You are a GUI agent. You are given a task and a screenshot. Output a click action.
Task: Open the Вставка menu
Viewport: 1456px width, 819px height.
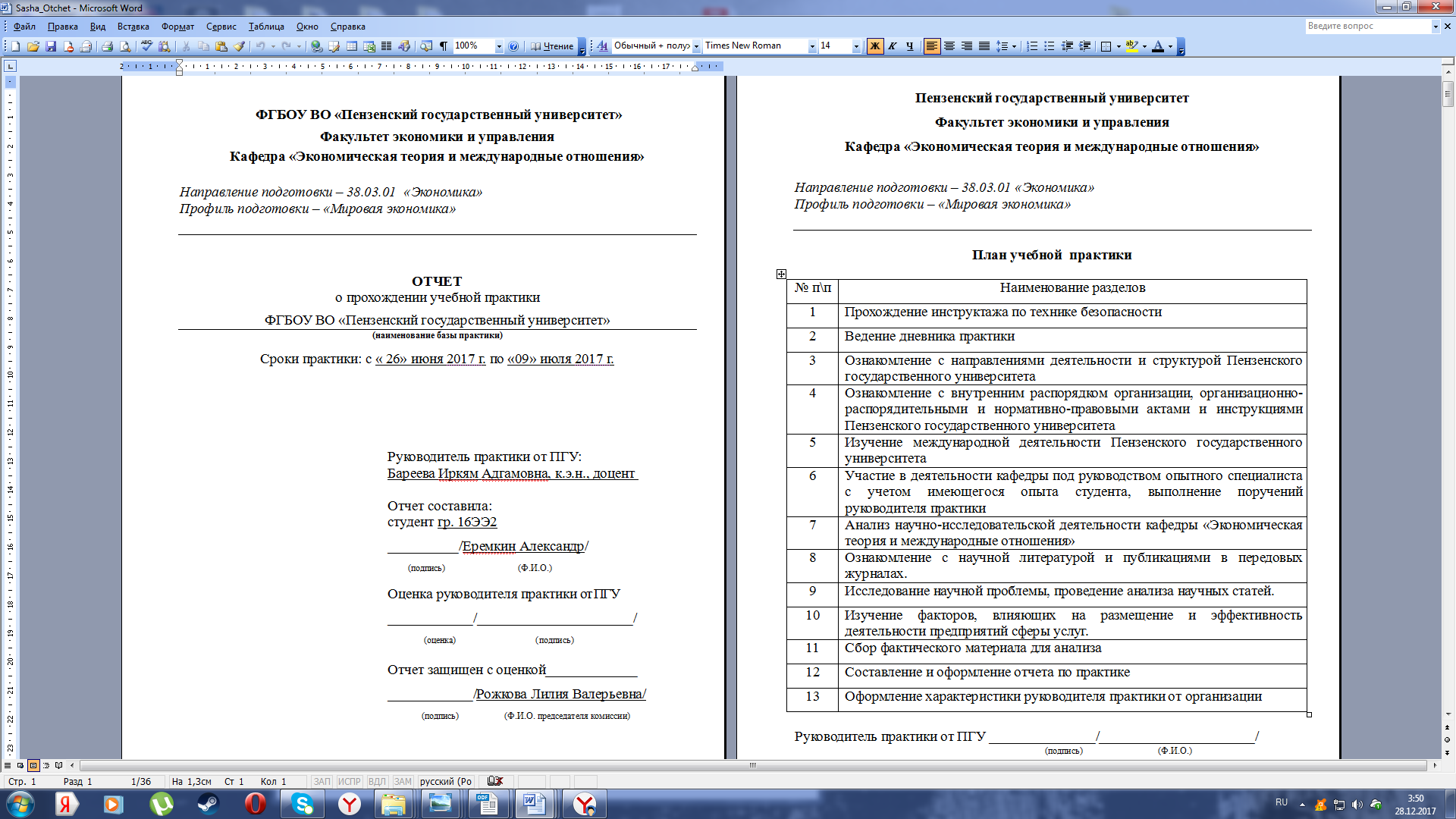133,27
